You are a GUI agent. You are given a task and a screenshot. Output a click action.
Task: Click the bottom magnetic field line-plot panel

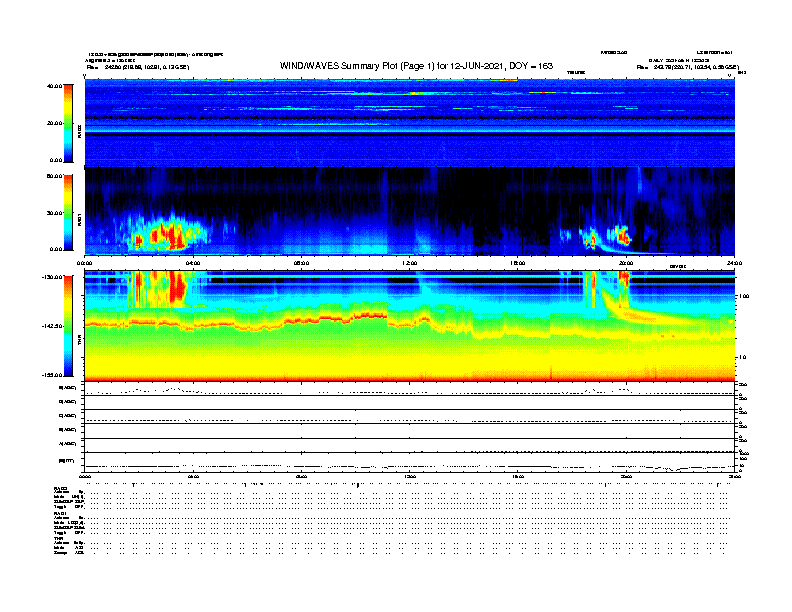tap(409, 462)
